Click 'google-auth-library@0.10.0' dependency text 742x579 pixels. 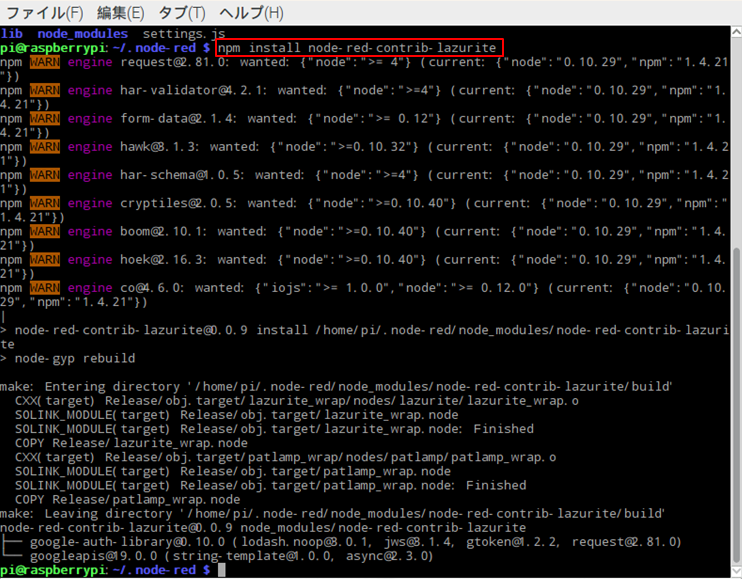127,542
